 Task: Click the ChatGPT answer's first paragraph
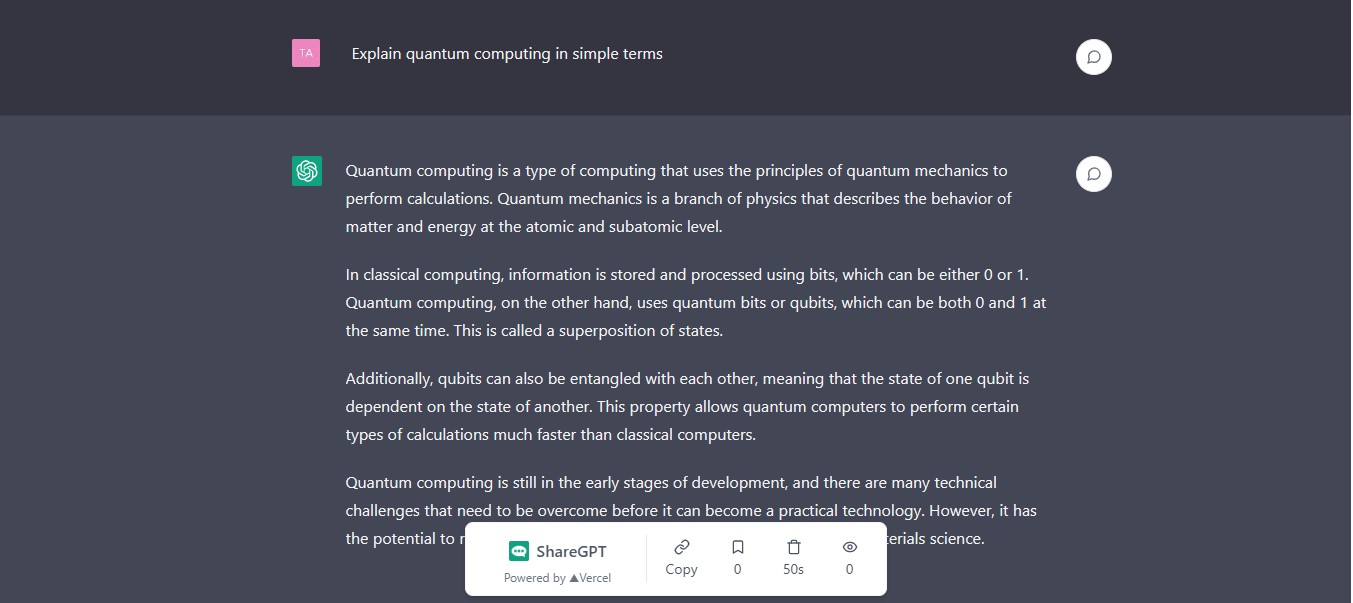point(676,198)
